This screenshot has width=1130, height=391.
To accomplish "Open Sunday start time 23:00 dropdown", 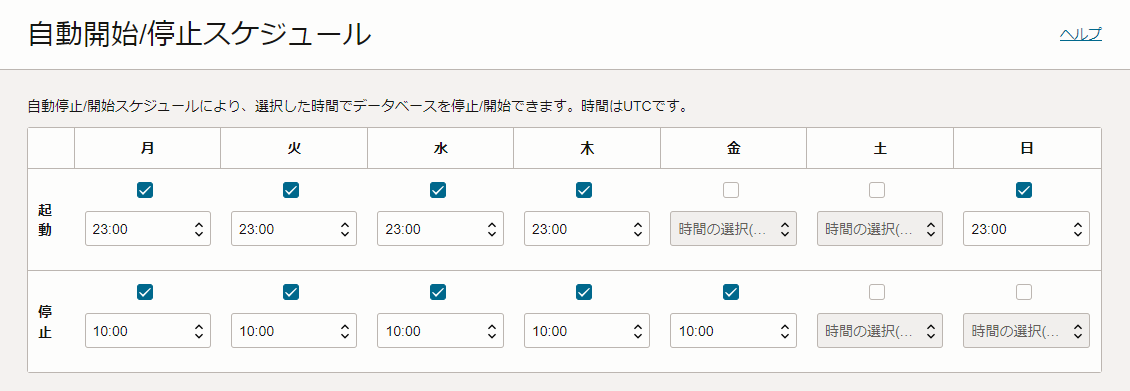I will (x=1026, y=229).
